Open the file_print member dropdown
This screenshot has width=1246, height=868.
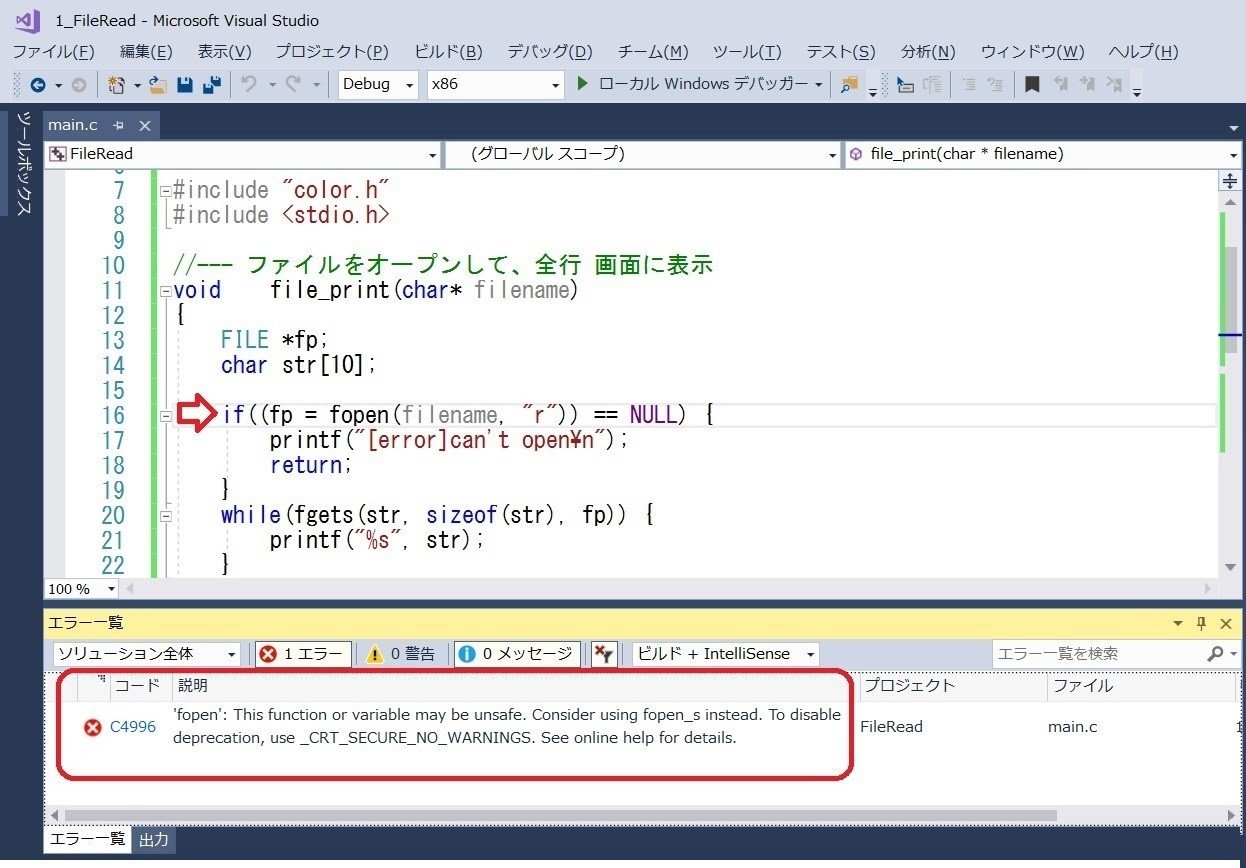pos(1043,154)
